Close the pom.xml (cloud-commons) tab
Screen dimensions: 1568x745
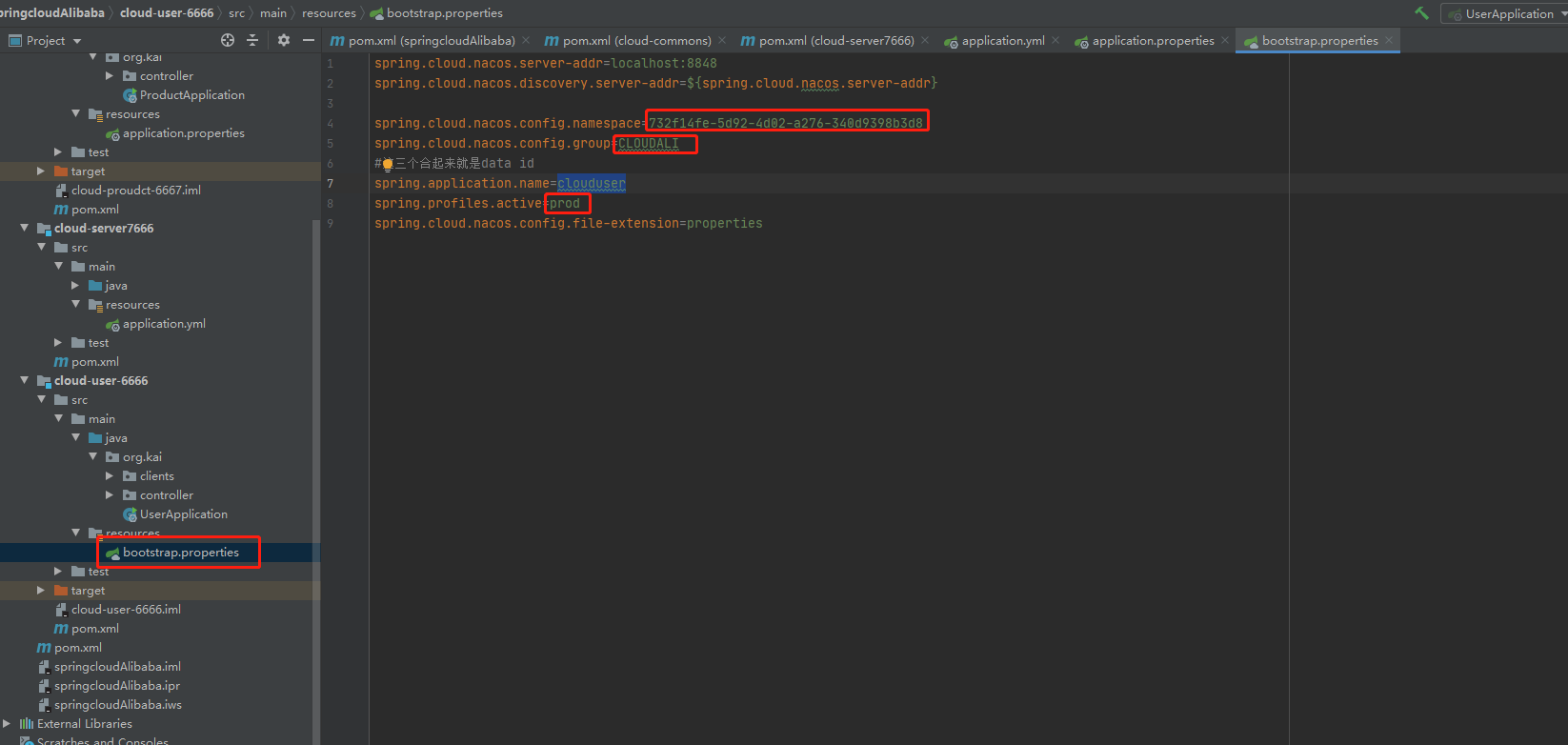pyautogui.click(x=722, y=40)
